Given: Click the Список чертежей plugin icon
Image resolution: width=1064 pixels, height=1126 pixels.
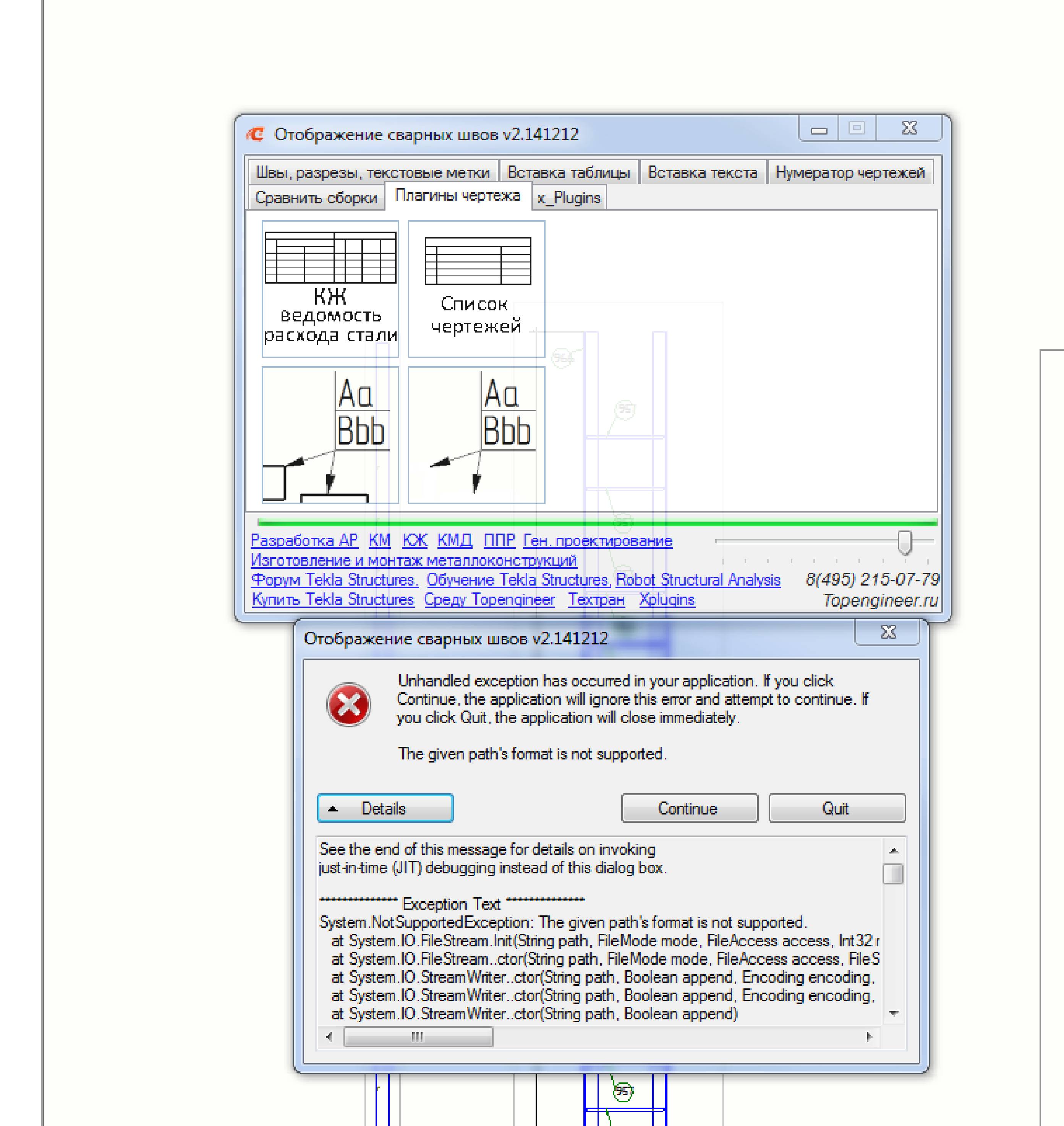Looking at the screenshot, I should [476, 289].
